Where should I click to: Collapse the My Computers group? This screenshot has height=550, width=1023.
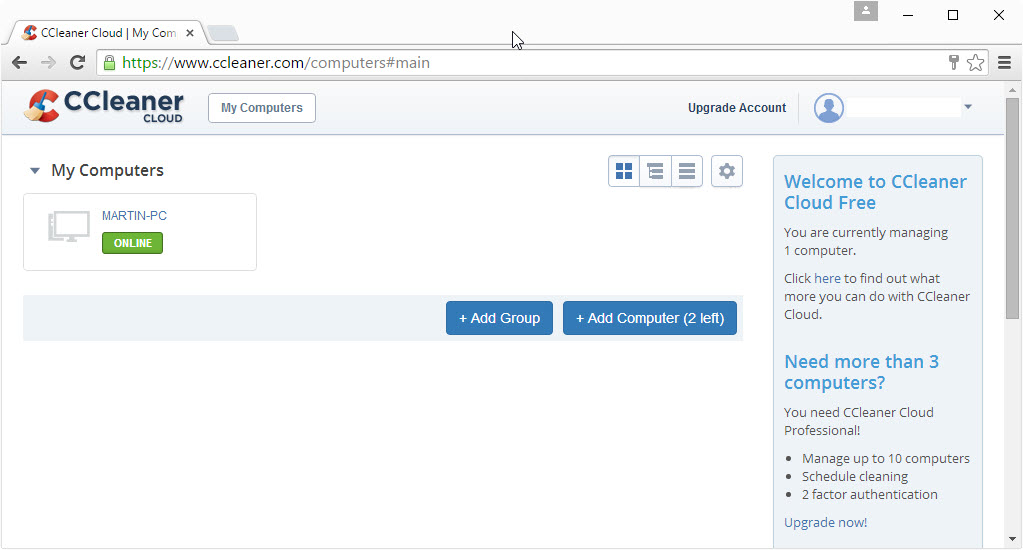point(35,171)
